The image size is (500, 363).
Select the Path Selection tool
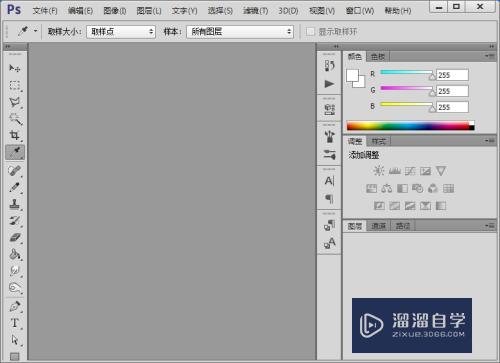[x=15, y=340]
